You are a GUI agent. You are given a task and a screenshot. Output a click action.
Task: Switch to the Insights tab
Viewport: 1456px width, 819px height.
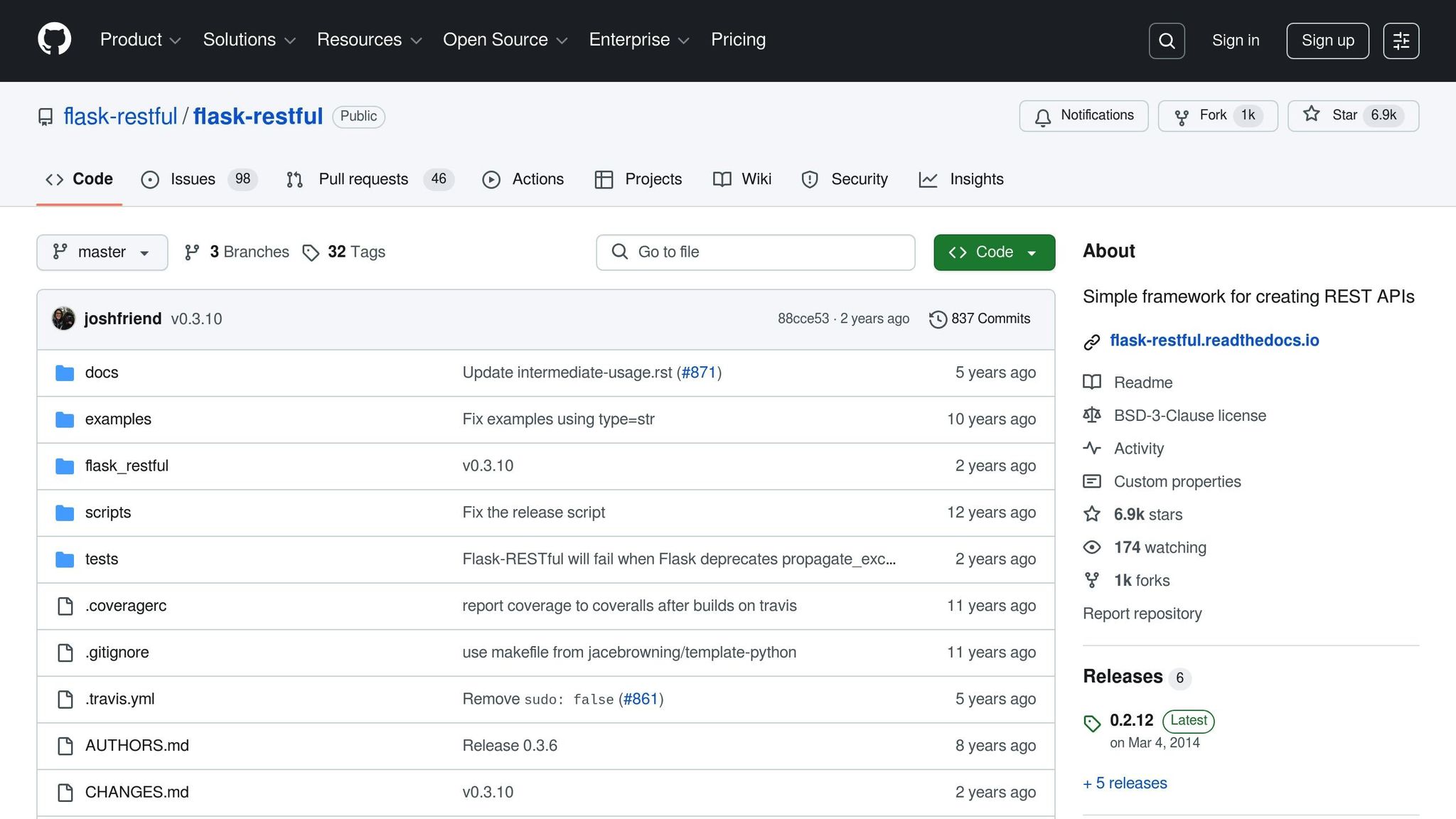tap(960, 179)
